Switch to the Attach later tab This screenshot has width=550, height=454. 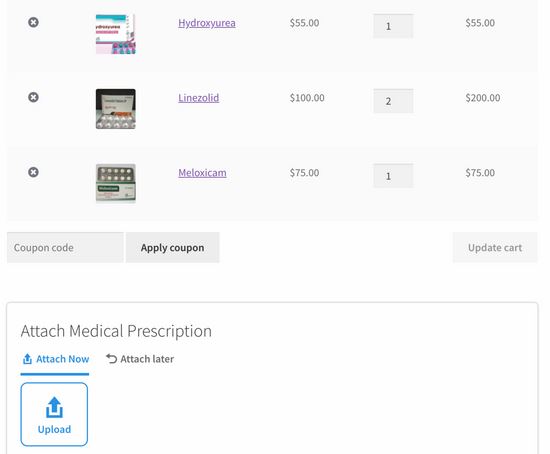pos(140,359)
